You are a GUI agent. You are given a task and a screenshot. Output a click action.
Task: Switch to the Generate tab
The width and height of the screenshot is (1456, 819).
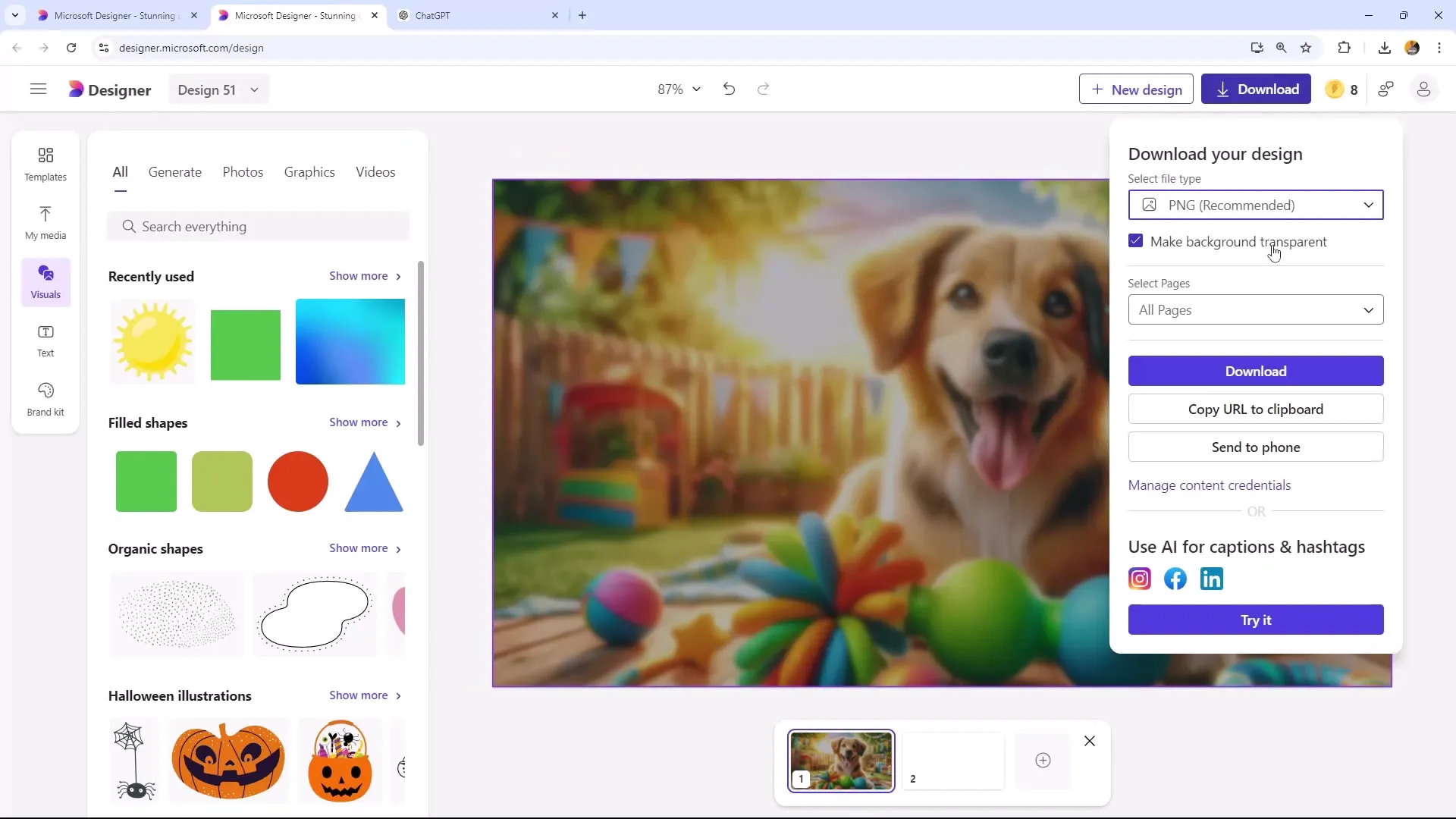(175, 172)
